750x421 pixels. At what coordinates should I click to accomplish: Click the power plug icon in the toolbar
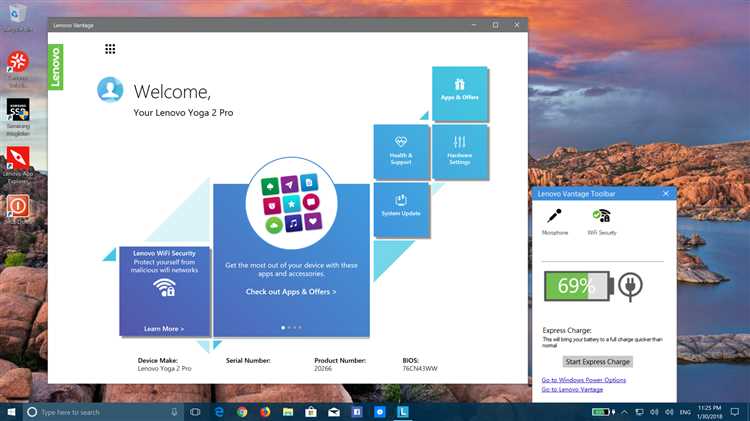(630, 286)
